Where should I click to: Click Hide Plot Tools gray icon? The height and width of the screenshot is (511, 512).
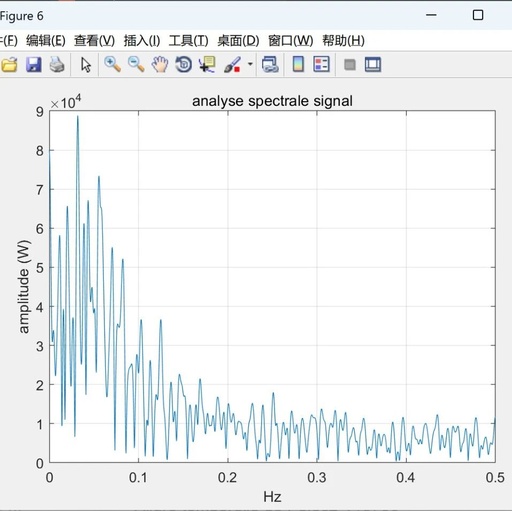[x=350, y=64]
